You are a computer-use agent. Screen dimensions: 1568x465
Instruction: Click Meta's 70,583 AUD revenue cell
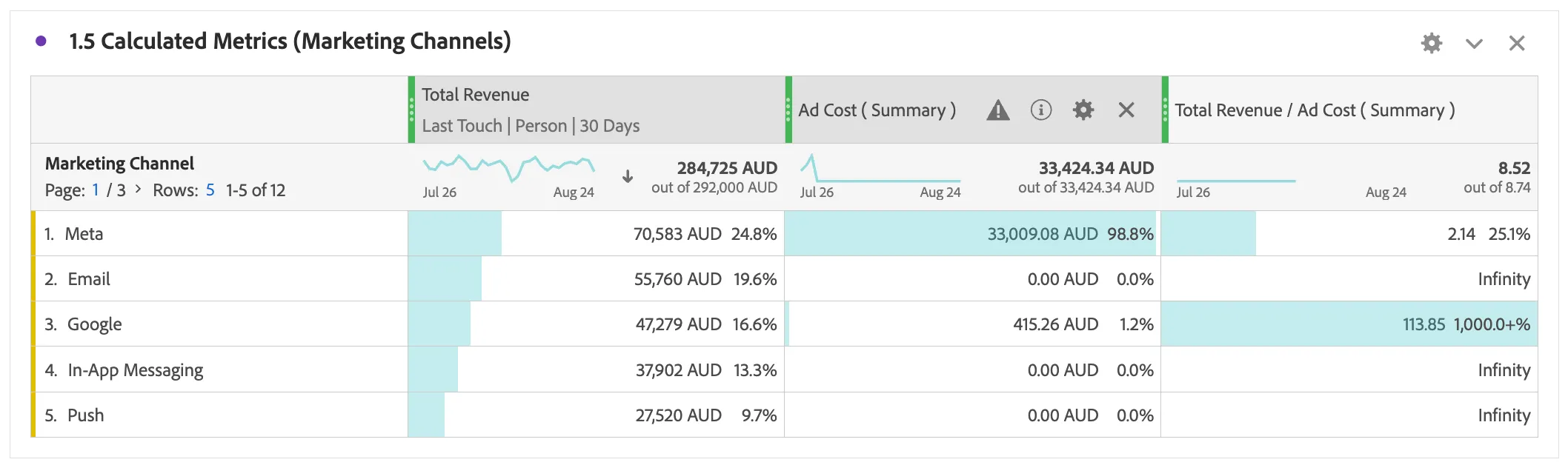pyautogui.click(x=597, y=234)
